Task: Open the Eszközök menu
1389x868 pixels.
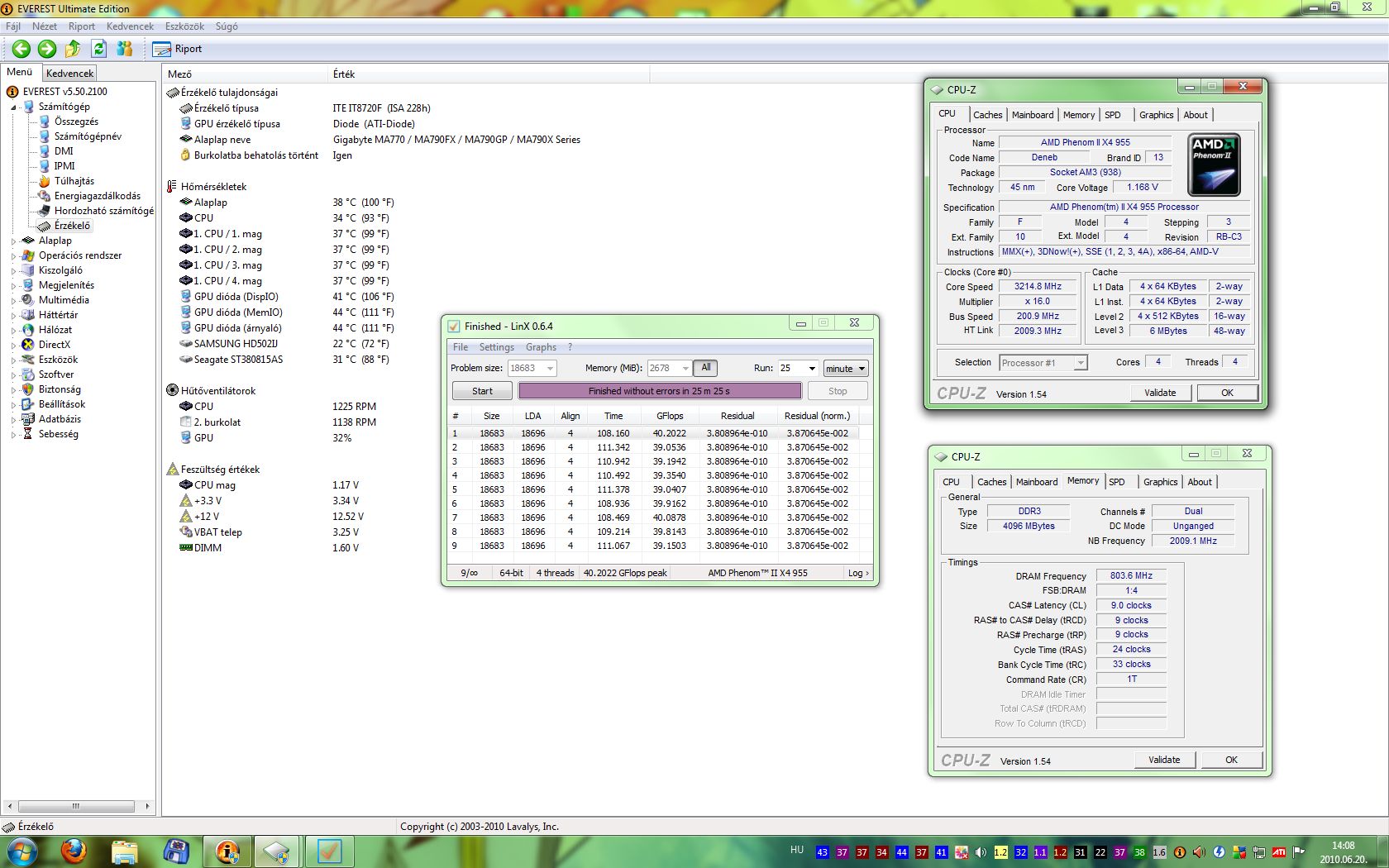Action: point(184,26)
